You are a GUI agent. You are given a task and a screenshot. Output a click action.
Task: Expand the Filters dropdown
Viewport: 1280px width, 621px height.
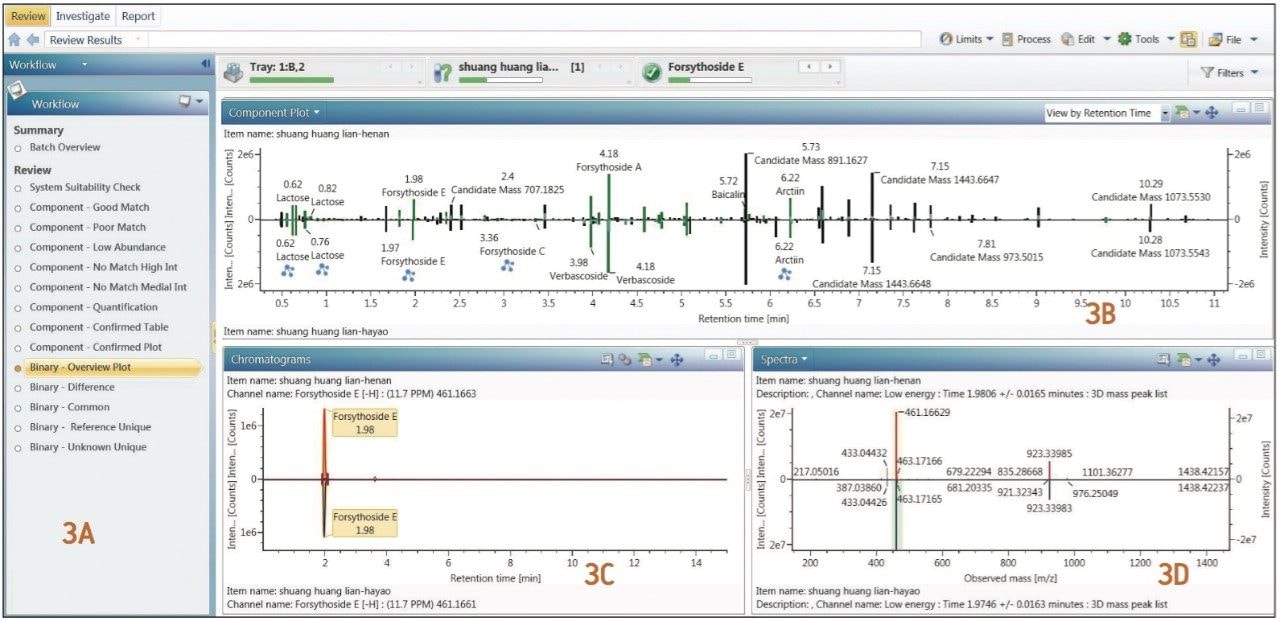[x=1229, y=73]
